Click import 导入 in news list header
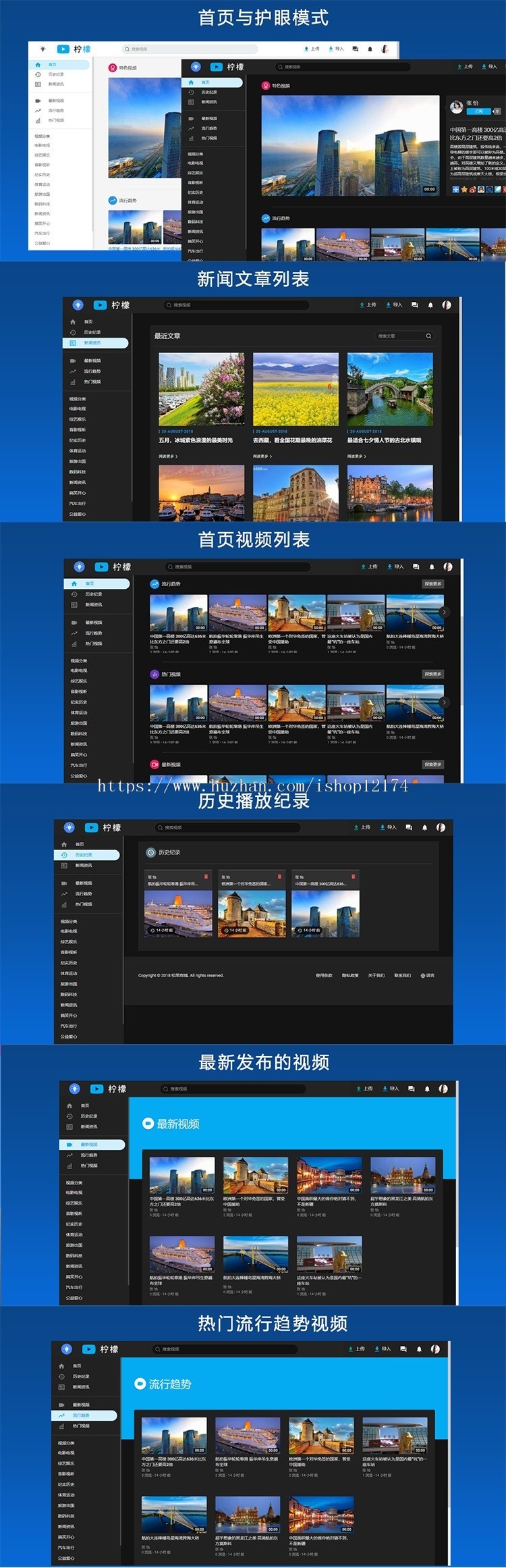The height and width of the screenshot is (1568, 506). pos(394,305)
